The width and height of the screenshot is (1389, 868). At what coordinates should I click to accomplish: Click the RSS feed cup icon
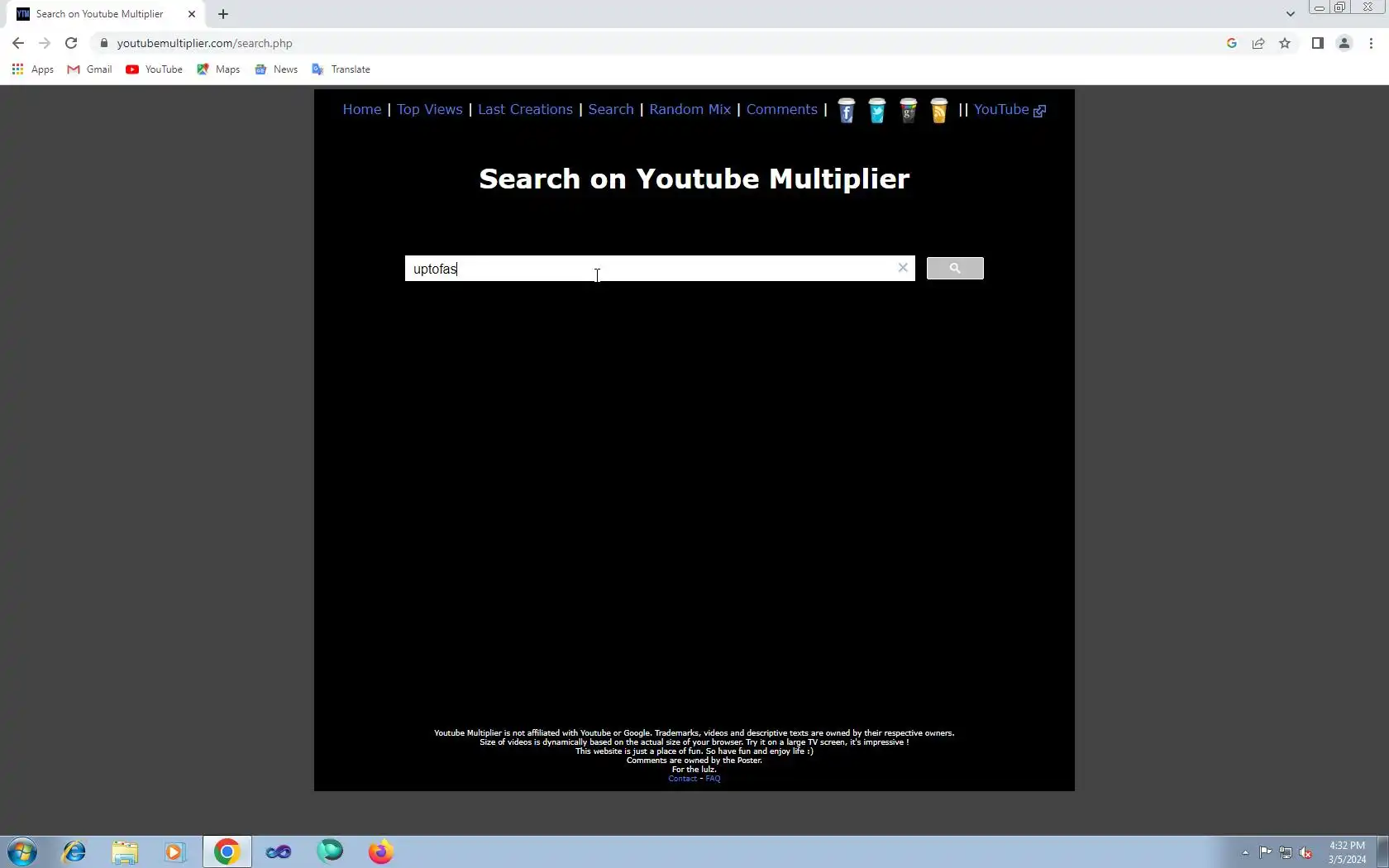tap(939, 110)
